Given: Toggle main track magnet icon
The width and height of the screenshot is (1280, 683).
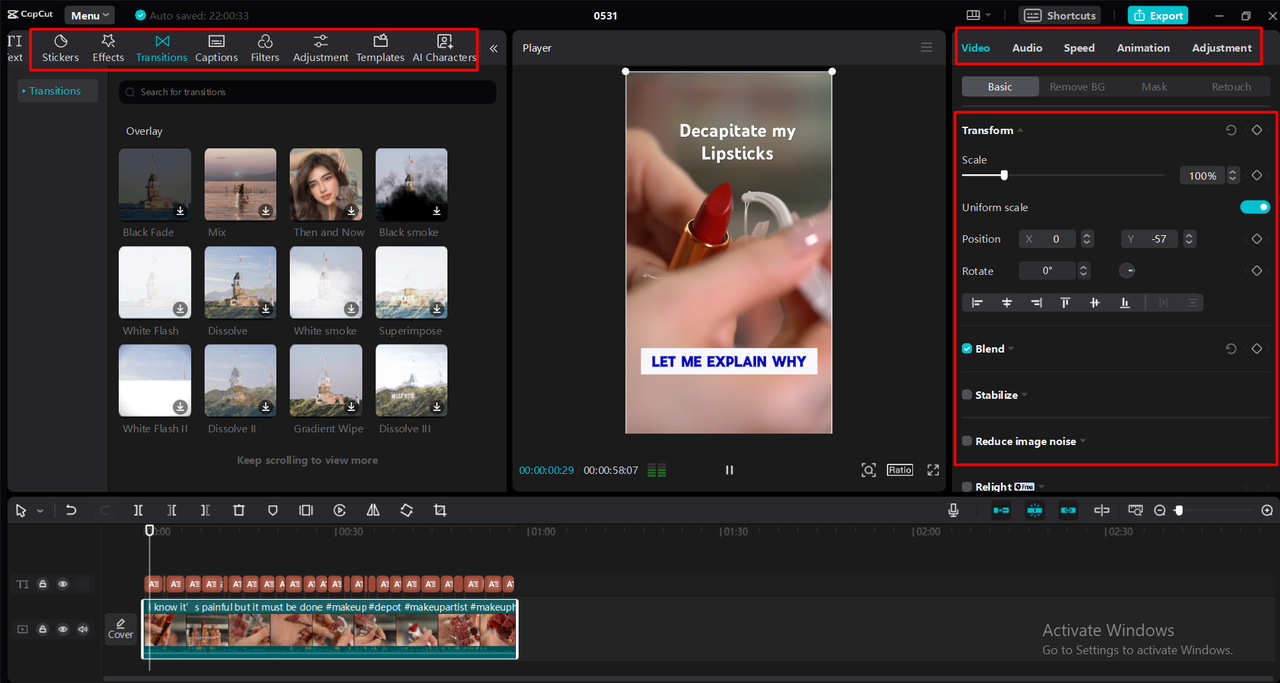Looking at the screenshot, I should tap(1001, 510).
